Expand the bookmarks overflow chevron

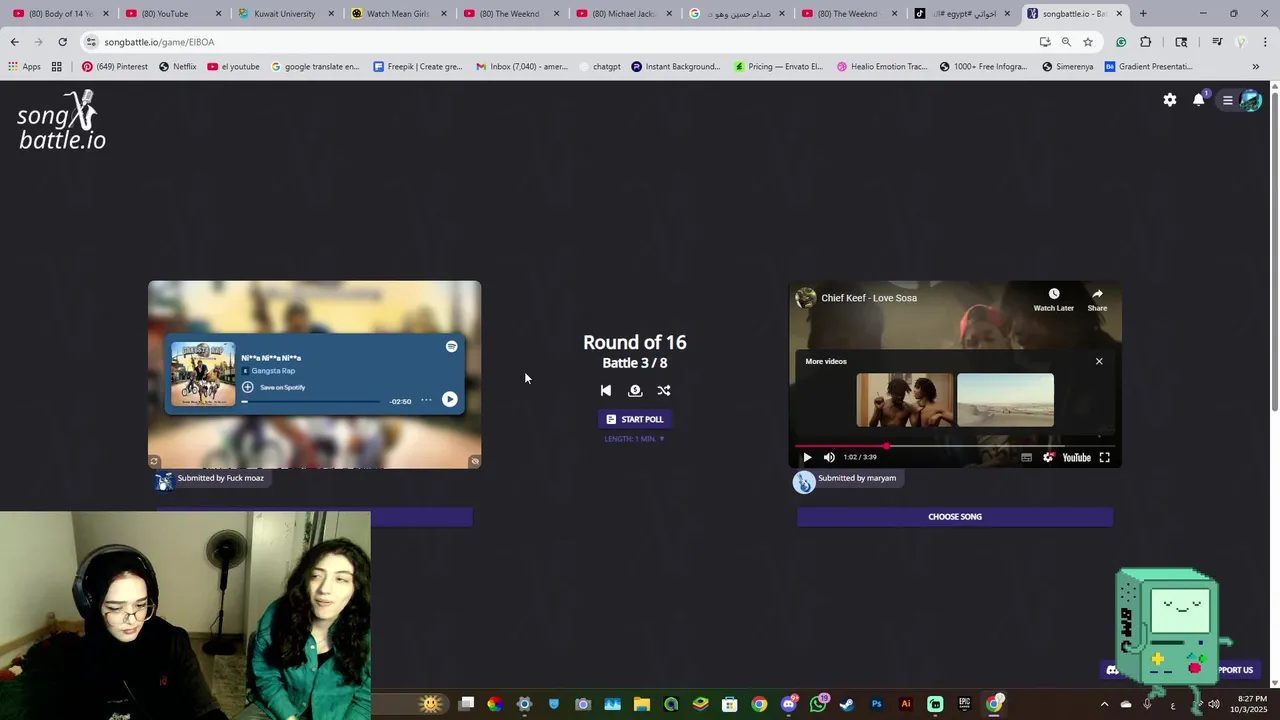1256,67
